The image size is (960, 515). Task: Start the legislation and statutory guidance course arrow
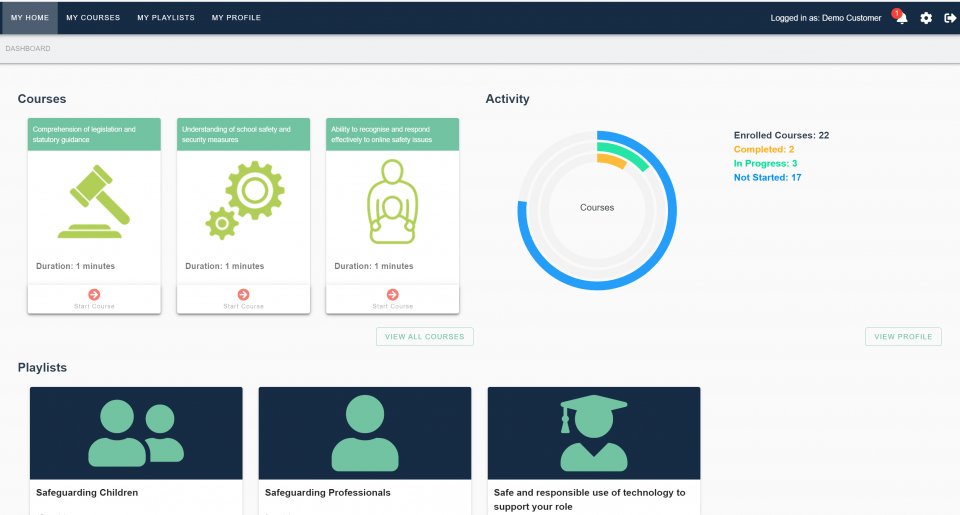[x=94, y=295]
